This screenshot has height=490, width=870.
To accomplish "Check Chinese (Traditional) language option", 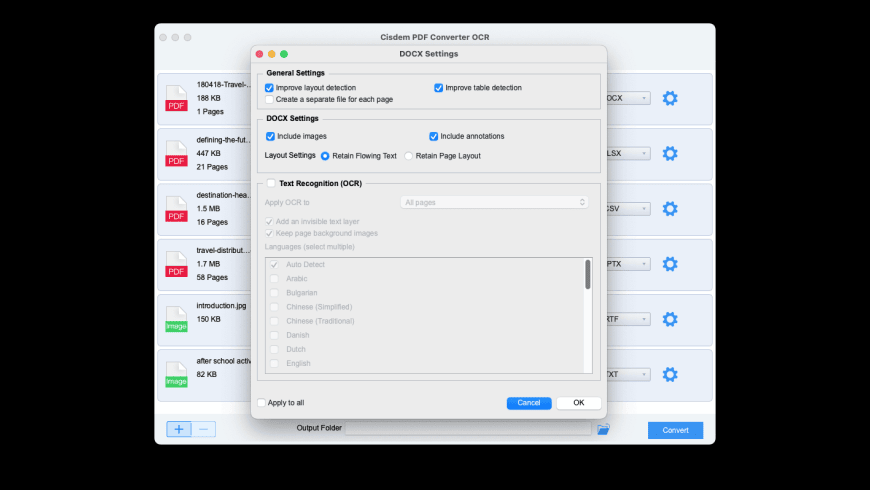I will point(274,321).
